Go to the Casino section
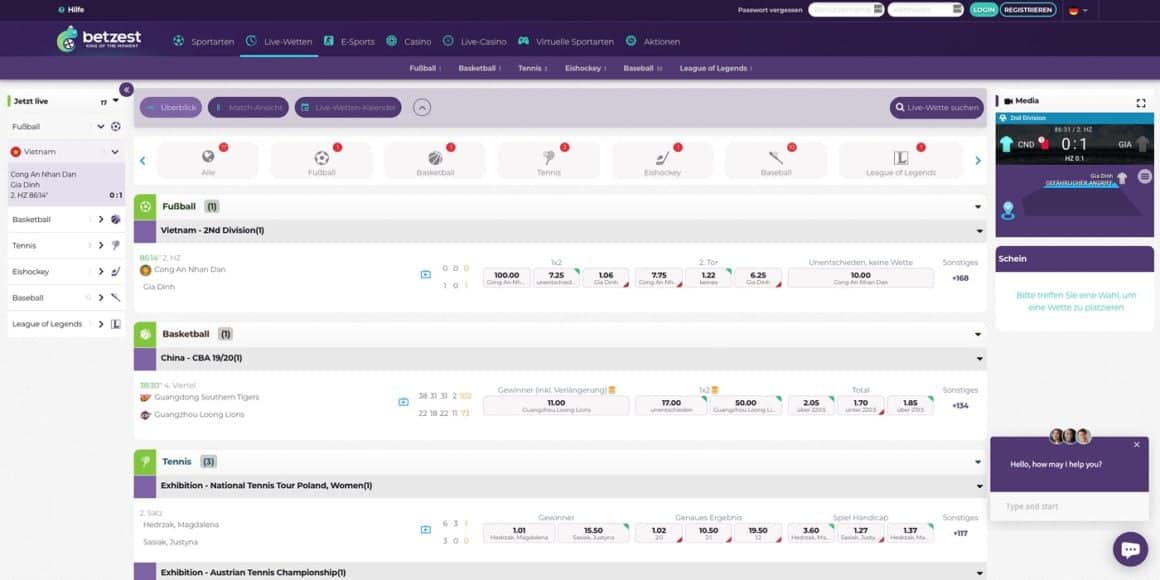The image size is (1160, 580). tap(408, 41)
